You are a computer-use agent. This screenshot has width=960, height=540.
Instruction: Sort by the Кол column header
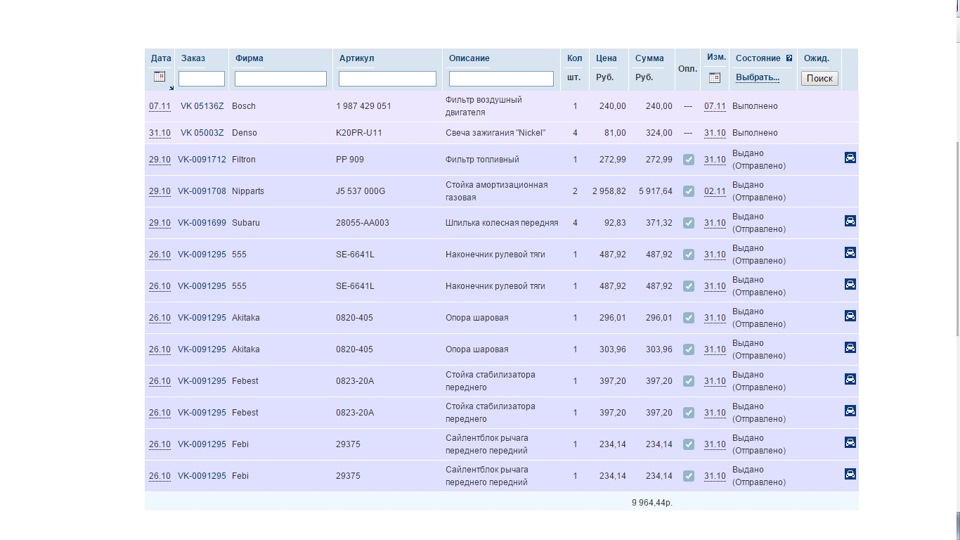tap(574, 58)
